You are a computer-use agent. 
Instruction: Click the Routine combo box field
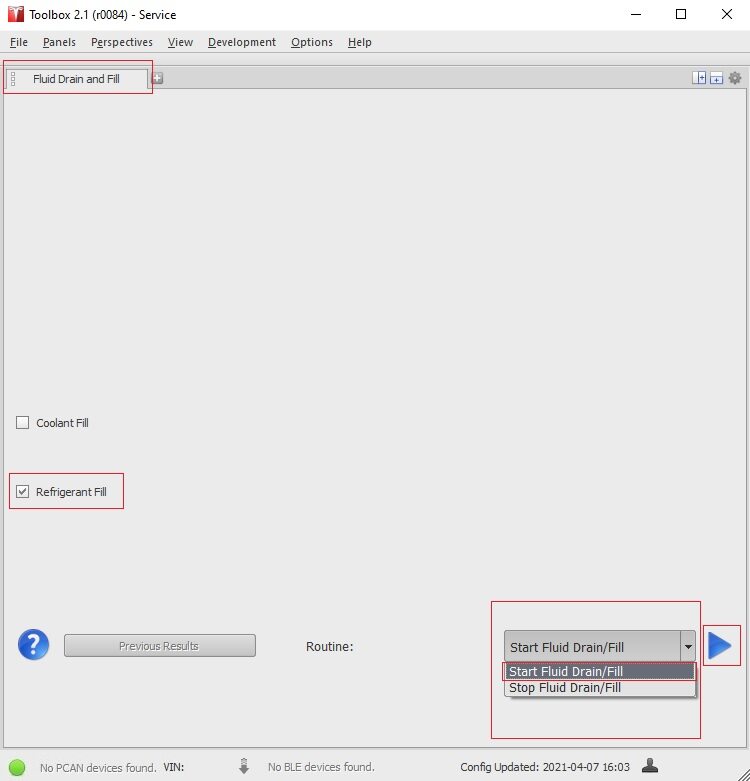[591, 647]
